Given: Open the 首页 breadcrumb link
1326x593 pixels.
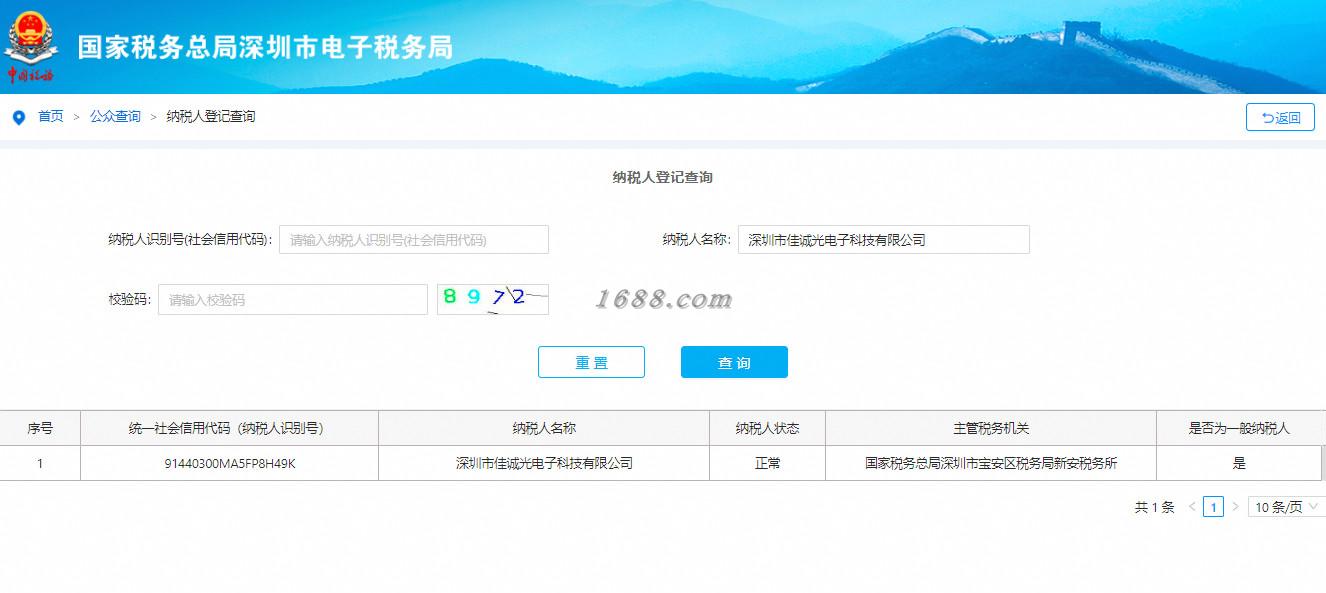Looking at the screenshot, I should pos(51,117).
